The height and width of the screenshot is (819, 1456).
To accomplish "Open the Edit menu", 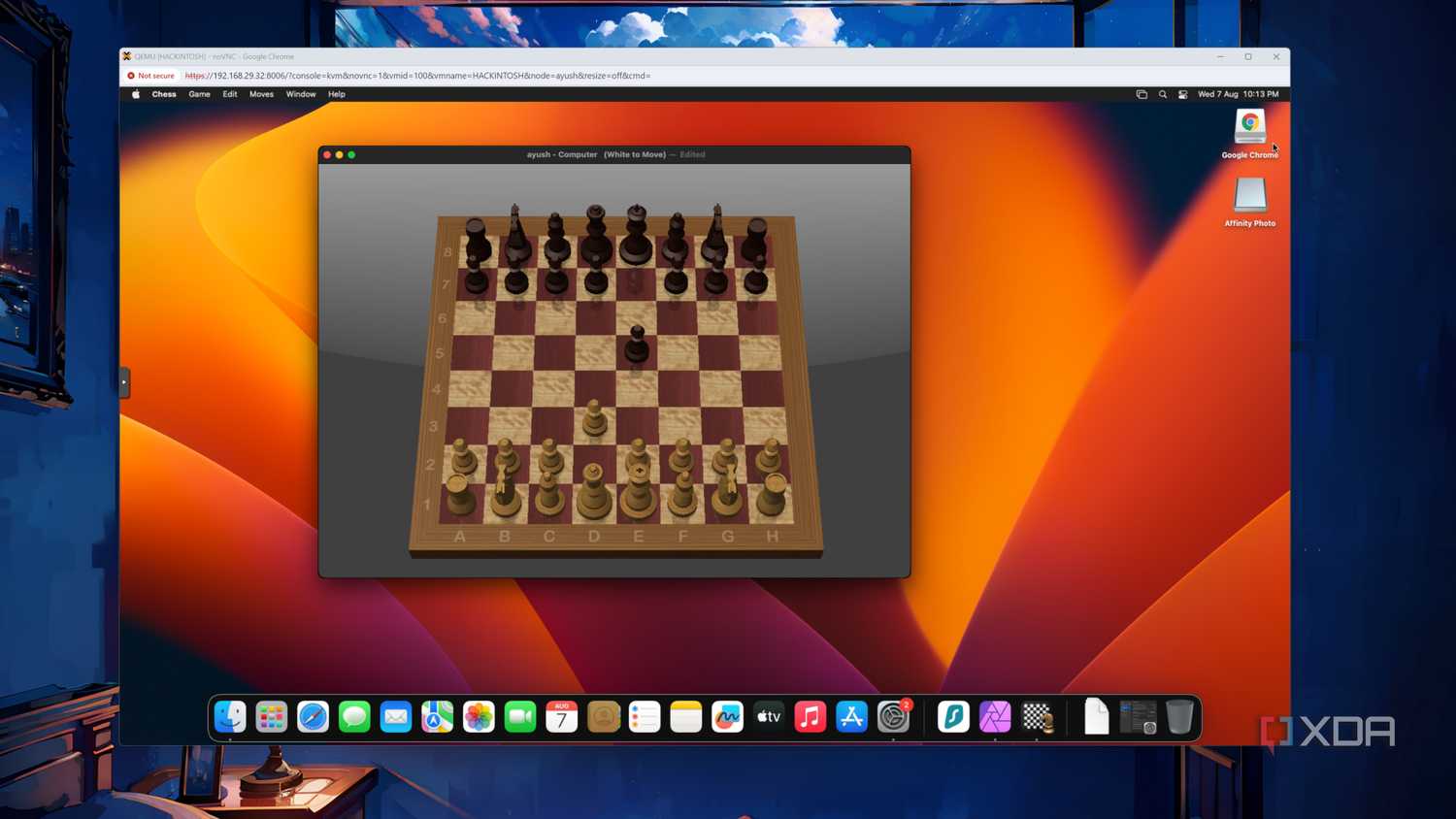I will point(230,94).
